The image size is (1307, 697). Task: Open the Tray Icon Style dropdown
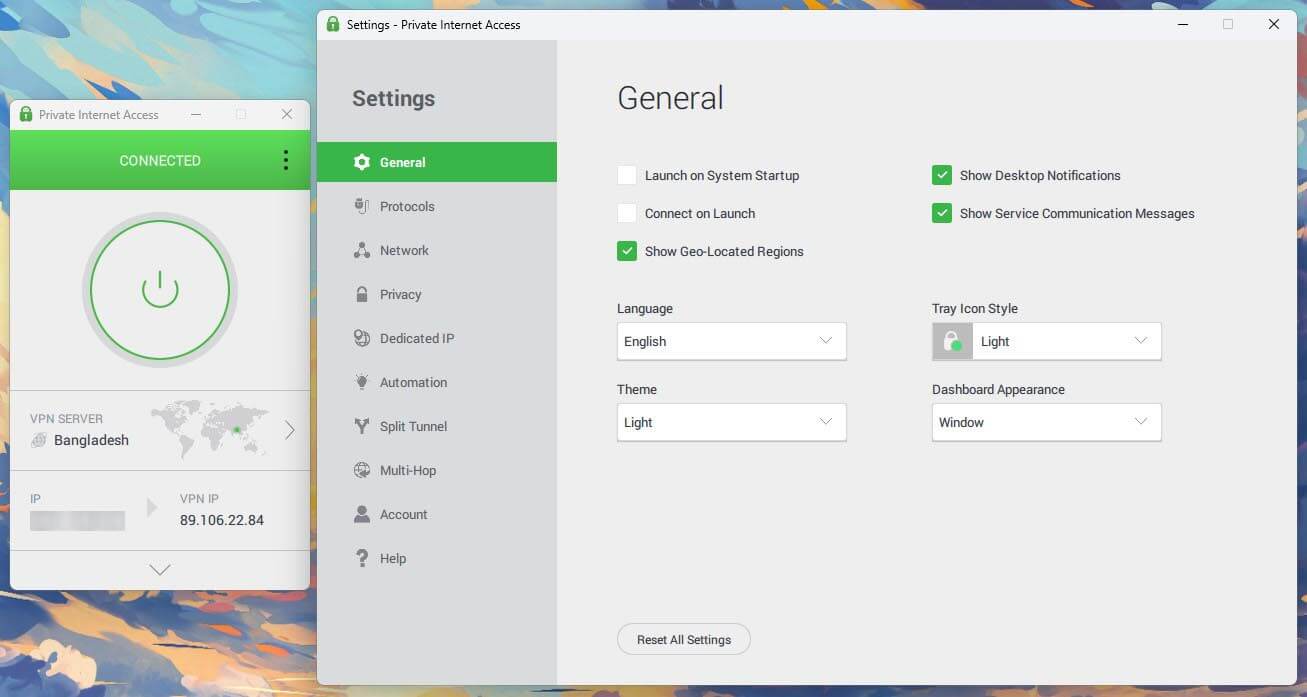(x=1047, y=341)
